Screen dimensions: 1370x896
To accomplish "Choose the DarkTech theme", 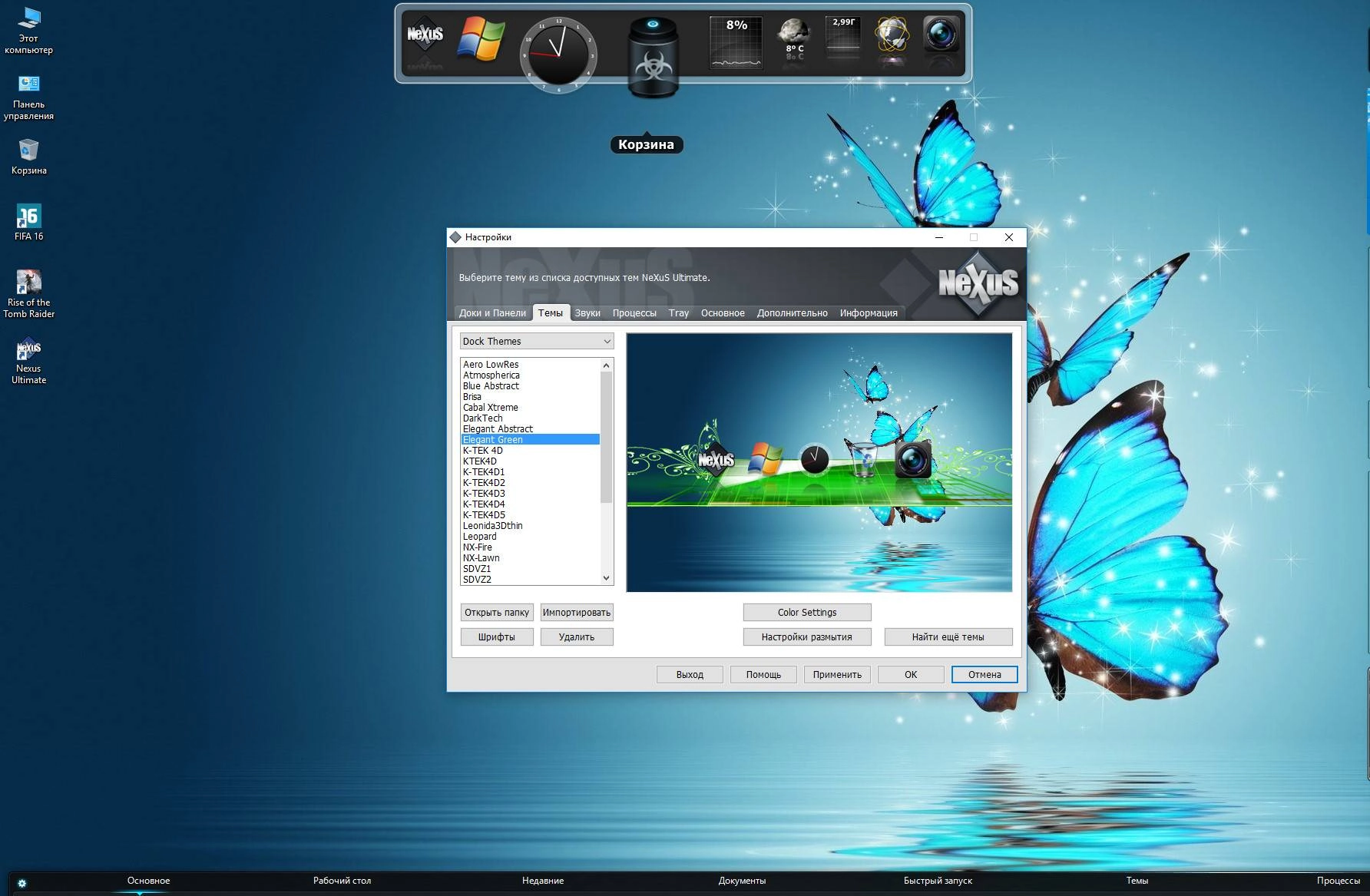I will 530,418.
